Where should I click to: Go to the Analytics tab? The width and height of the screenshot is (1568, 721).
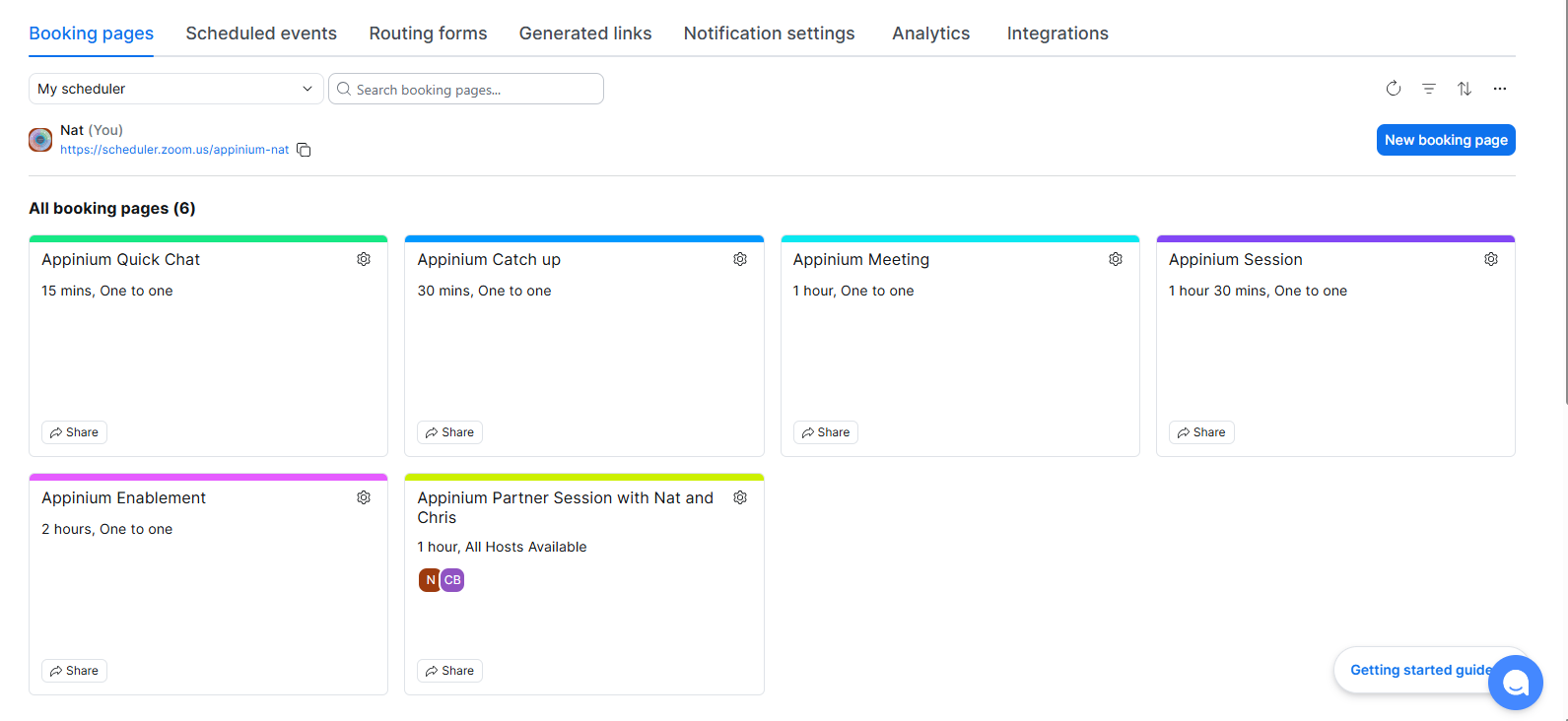(x=930, y=33)
